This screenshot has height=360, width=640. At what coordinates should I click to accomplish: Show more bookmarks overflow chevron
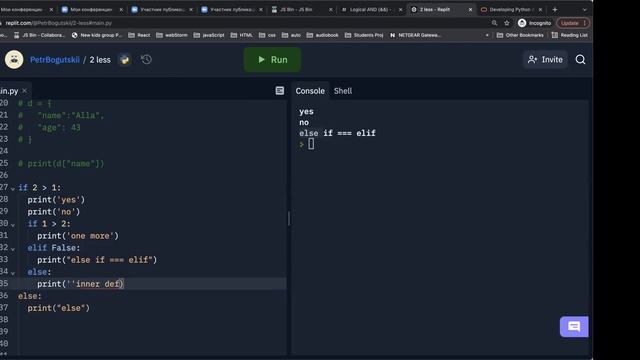tap(487, 35)
